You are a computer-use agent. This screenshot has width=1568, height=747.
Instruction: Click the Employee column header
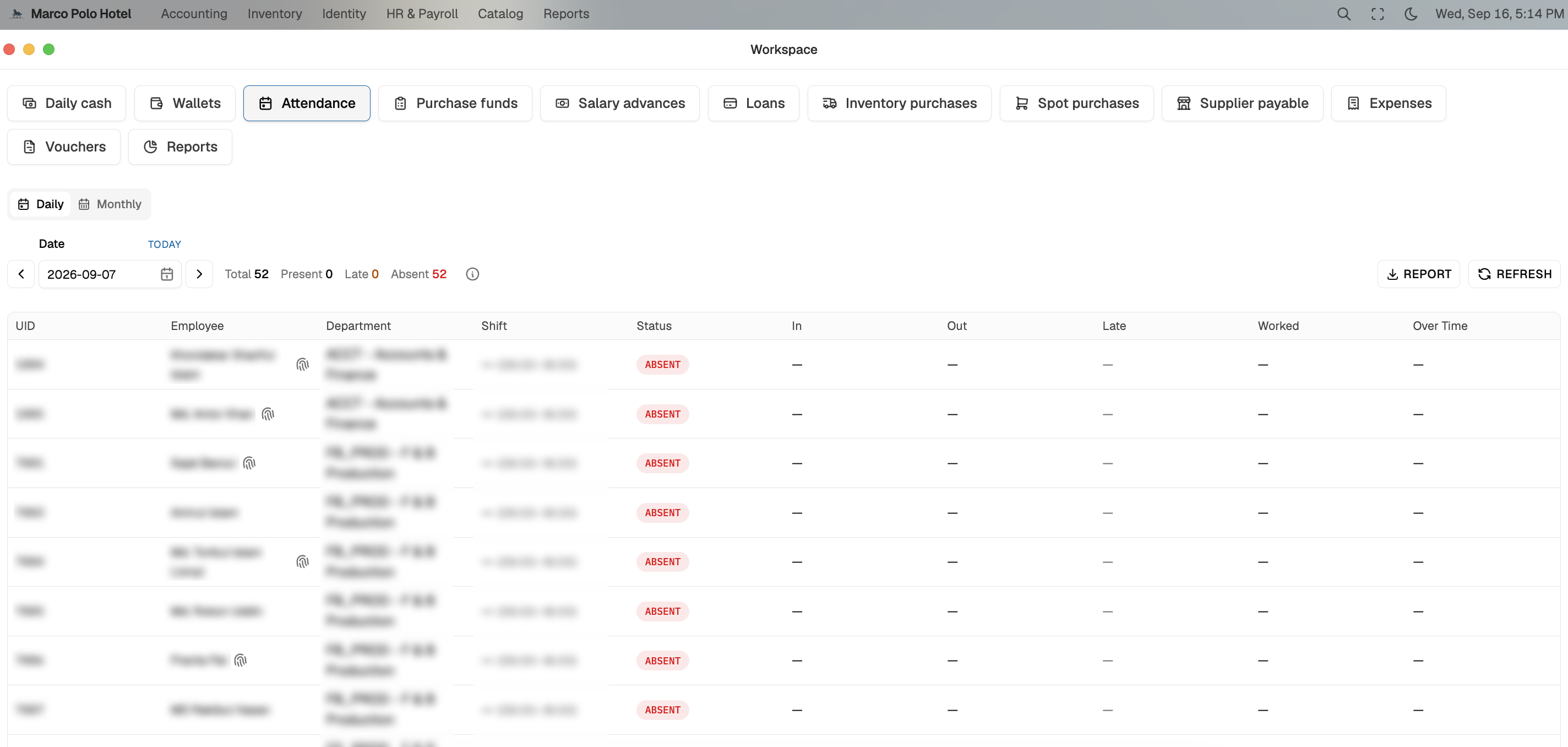click(x=197, y=326)
